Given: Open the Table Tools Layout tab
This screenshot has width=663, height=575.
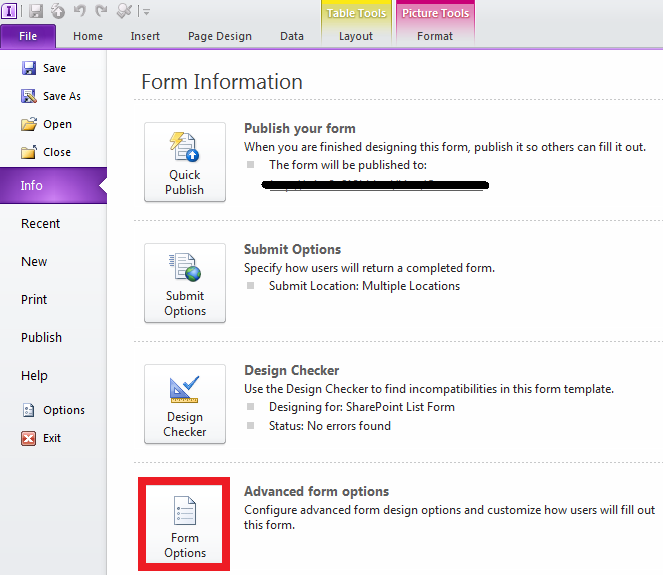Looking at the screenshot, I should [x=356, y=36].
